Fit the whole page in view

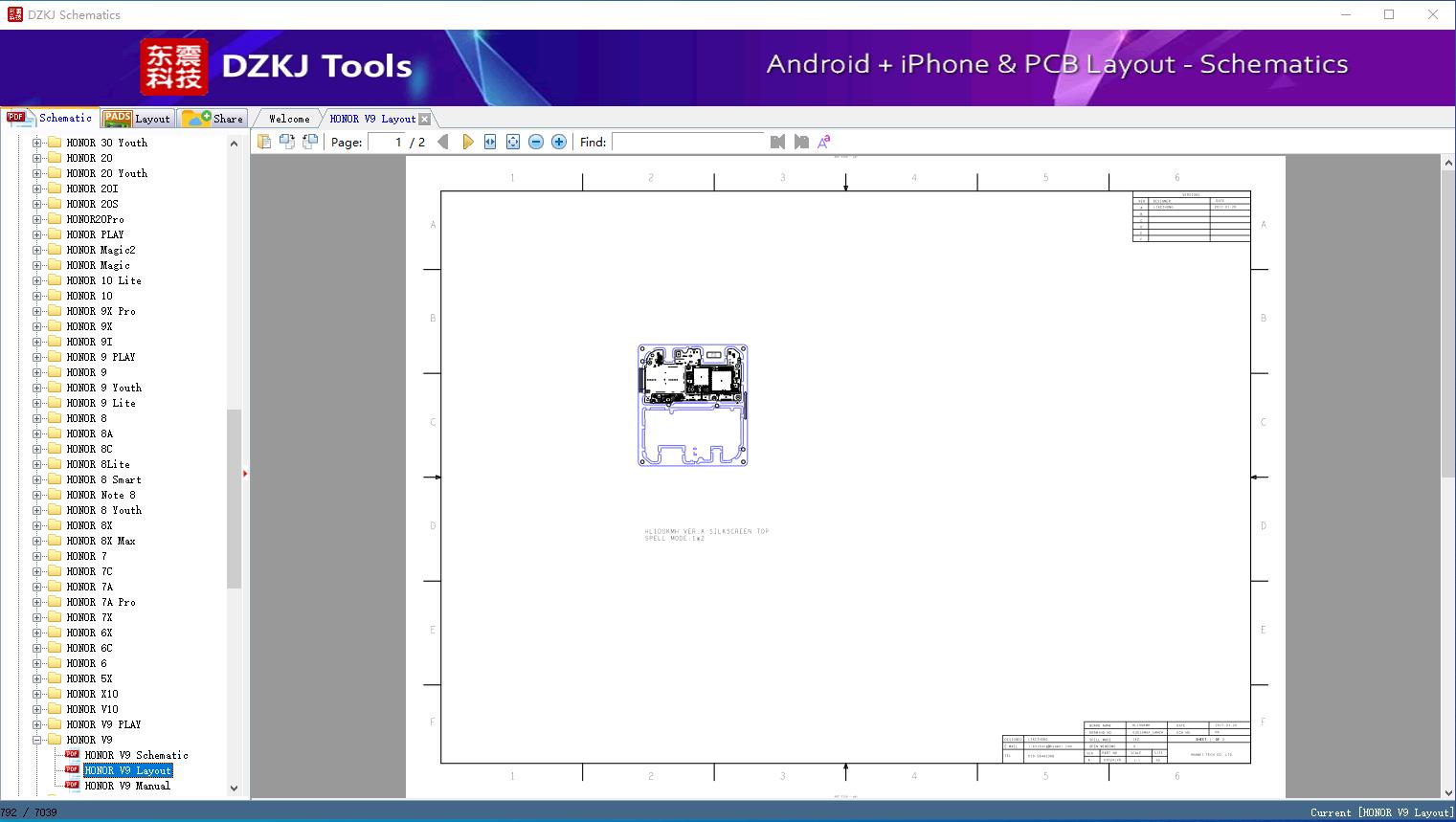pos(513,142)
